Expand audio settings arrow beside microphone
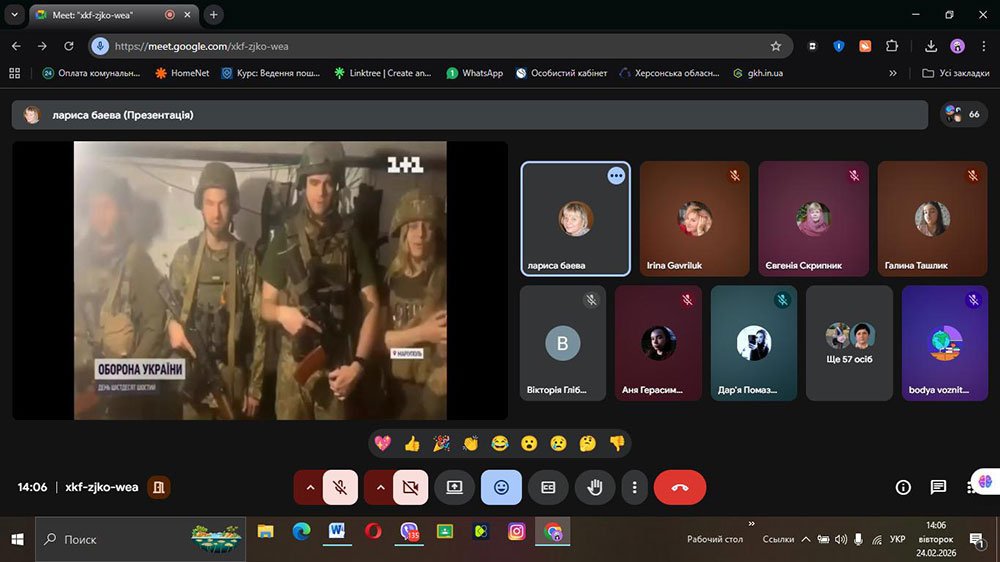The width and height of the screenshot is (1000, 562). pyautogui.click(x=310, y=487)
